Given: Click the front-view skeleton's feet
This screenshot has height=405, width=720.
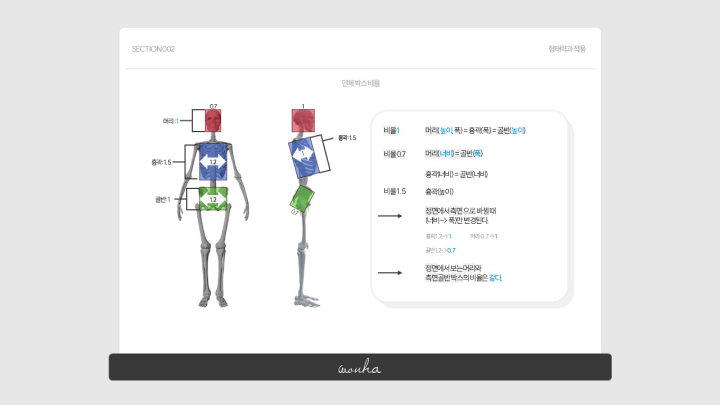Looking at the screenshot, I should coord(213,301).
